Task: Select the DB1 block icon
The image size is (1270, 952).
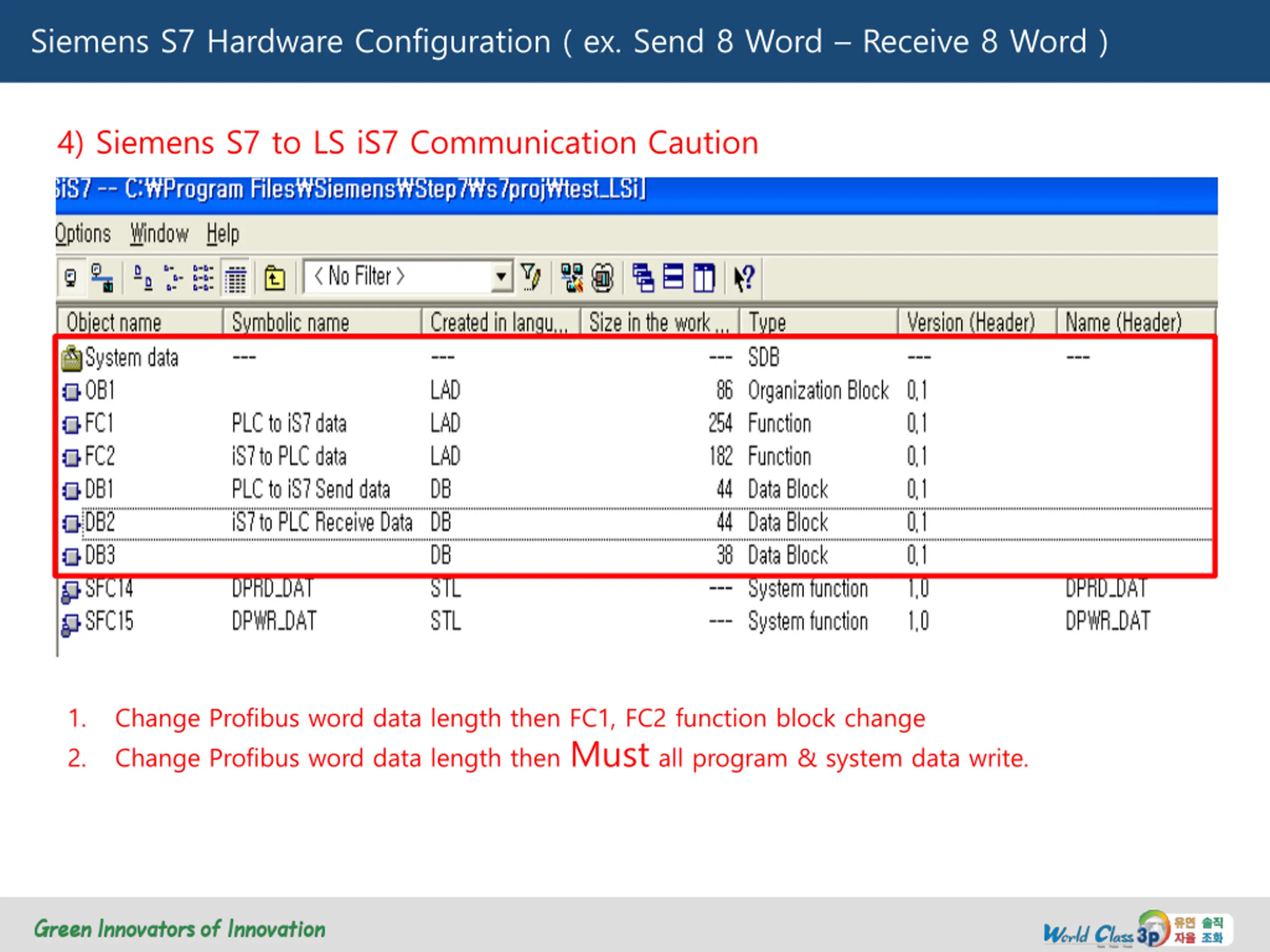Action: (x=71, y=491)
